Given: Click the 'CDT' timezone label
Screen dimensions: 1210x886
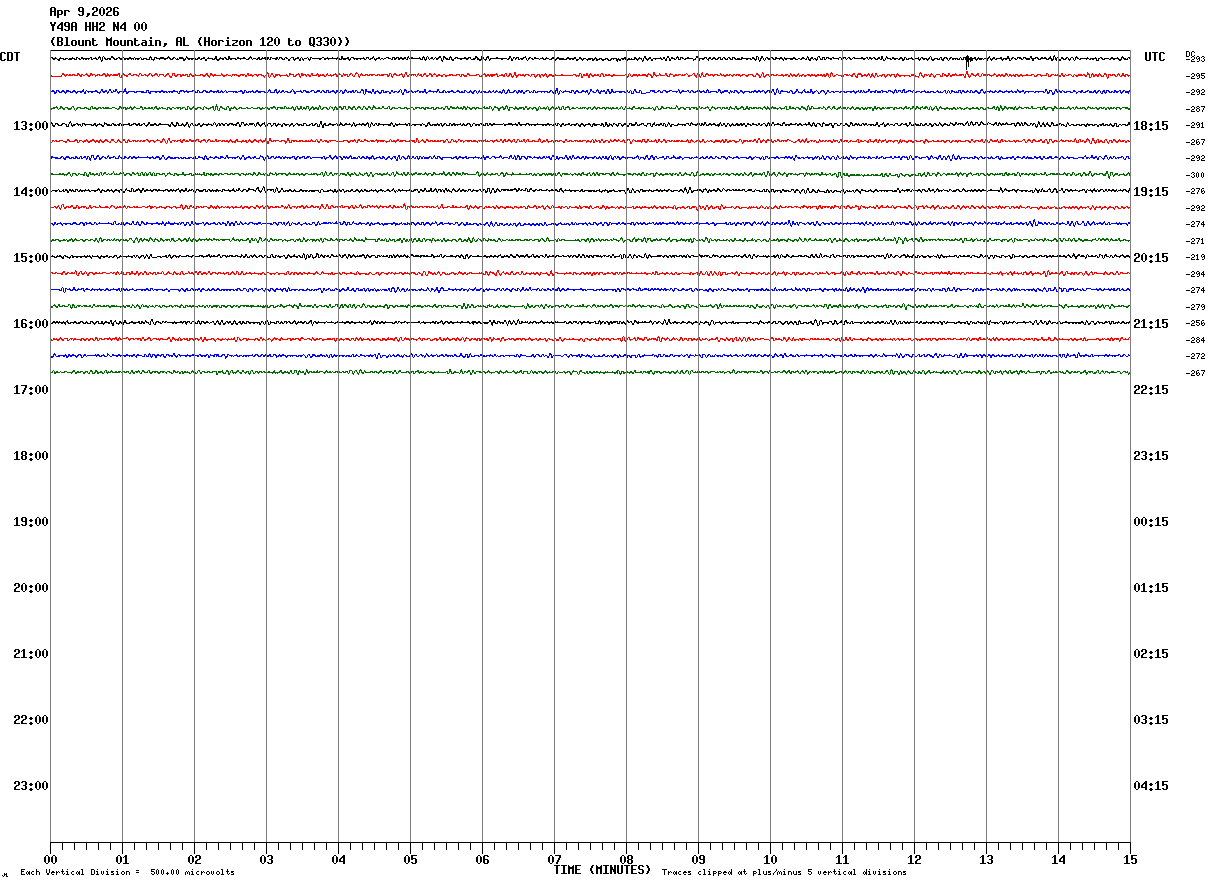Looking at the screenshot, I should (10, 57).
